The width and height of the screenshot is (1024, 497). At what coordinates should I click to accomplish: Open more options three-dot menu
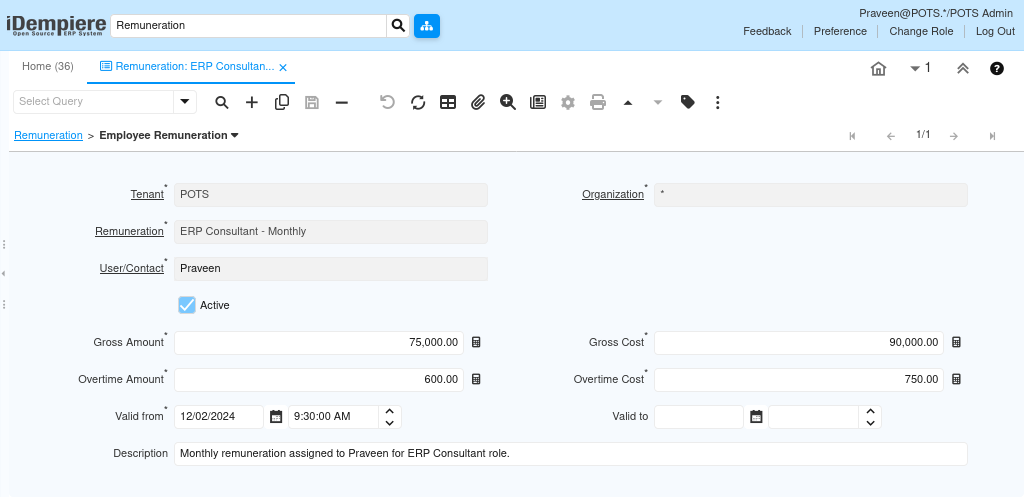pos(718,103)
